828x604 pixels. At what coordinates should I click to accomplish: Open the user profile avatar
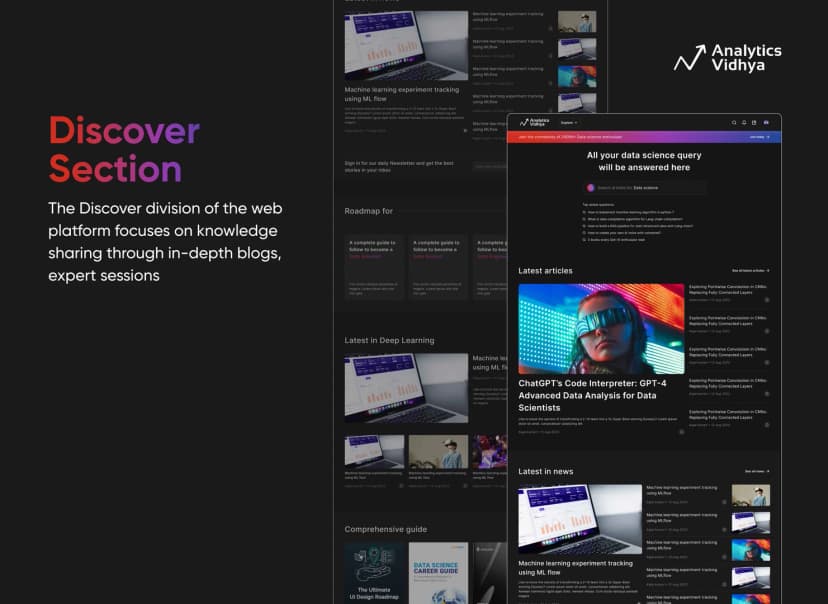point(767,123)
